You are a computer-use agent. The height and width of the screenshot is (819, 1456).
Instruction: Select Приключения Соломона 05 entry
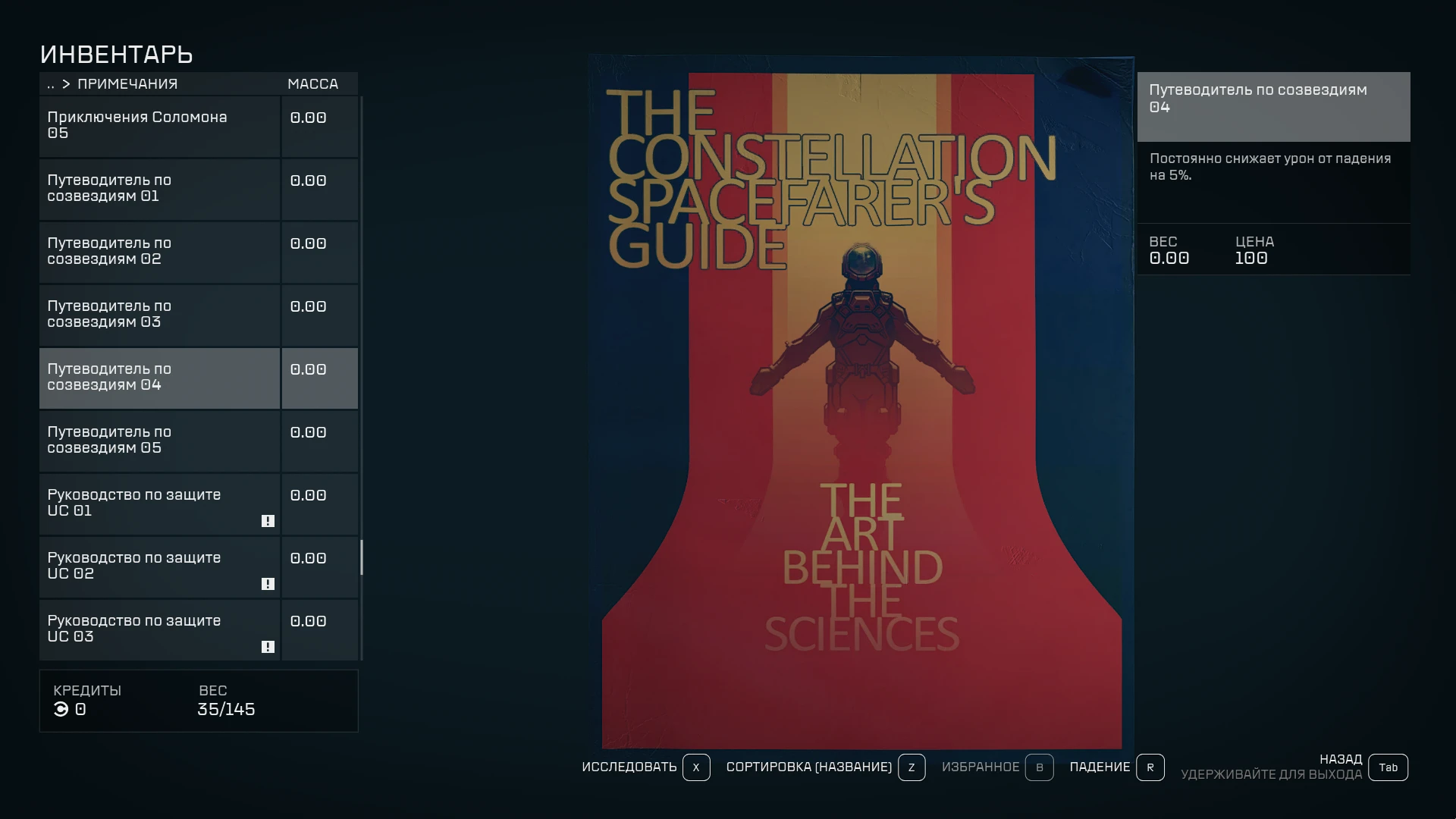coord(159,126)
